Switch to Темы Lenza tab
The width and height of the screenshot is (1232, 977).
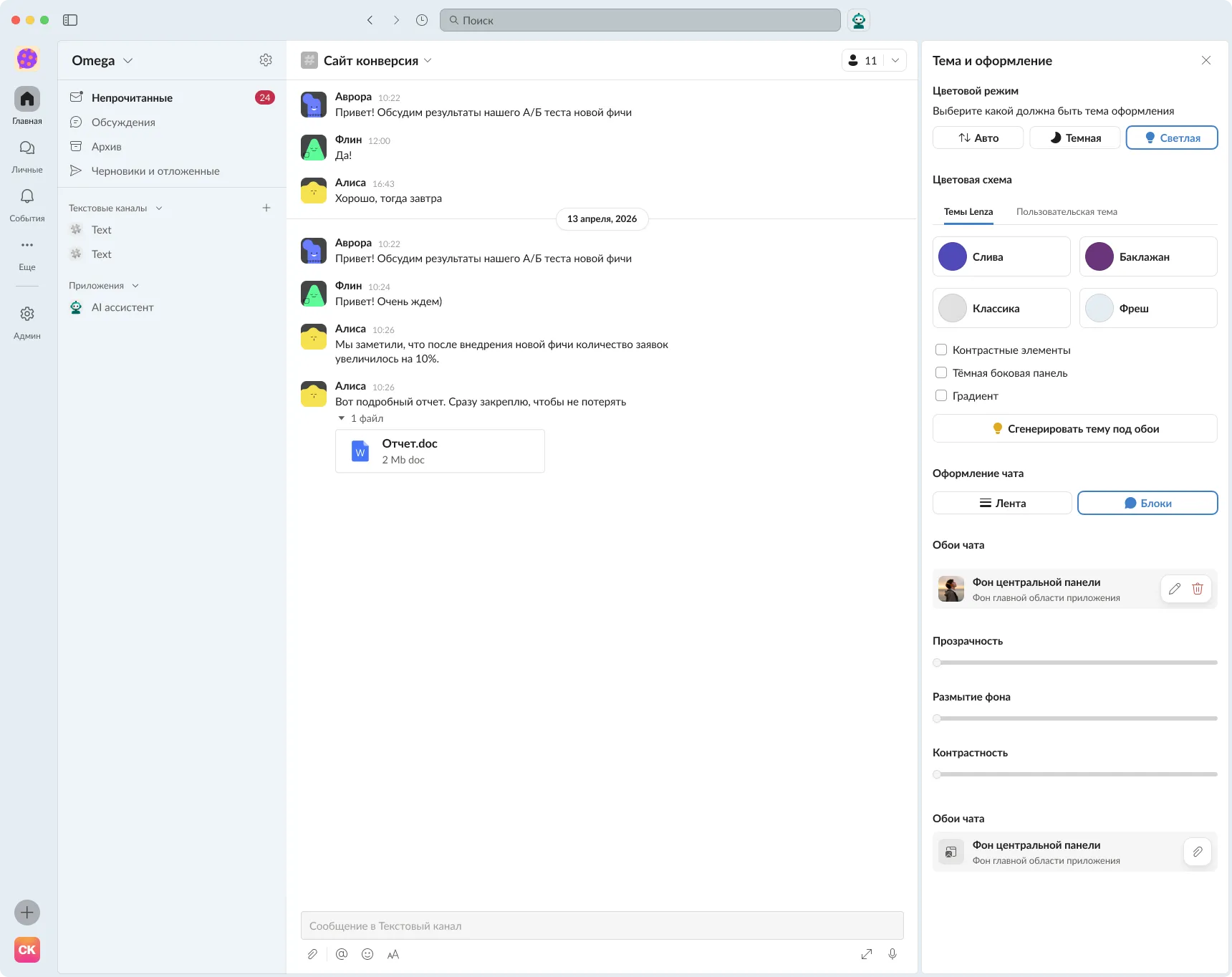coord(968,212)
